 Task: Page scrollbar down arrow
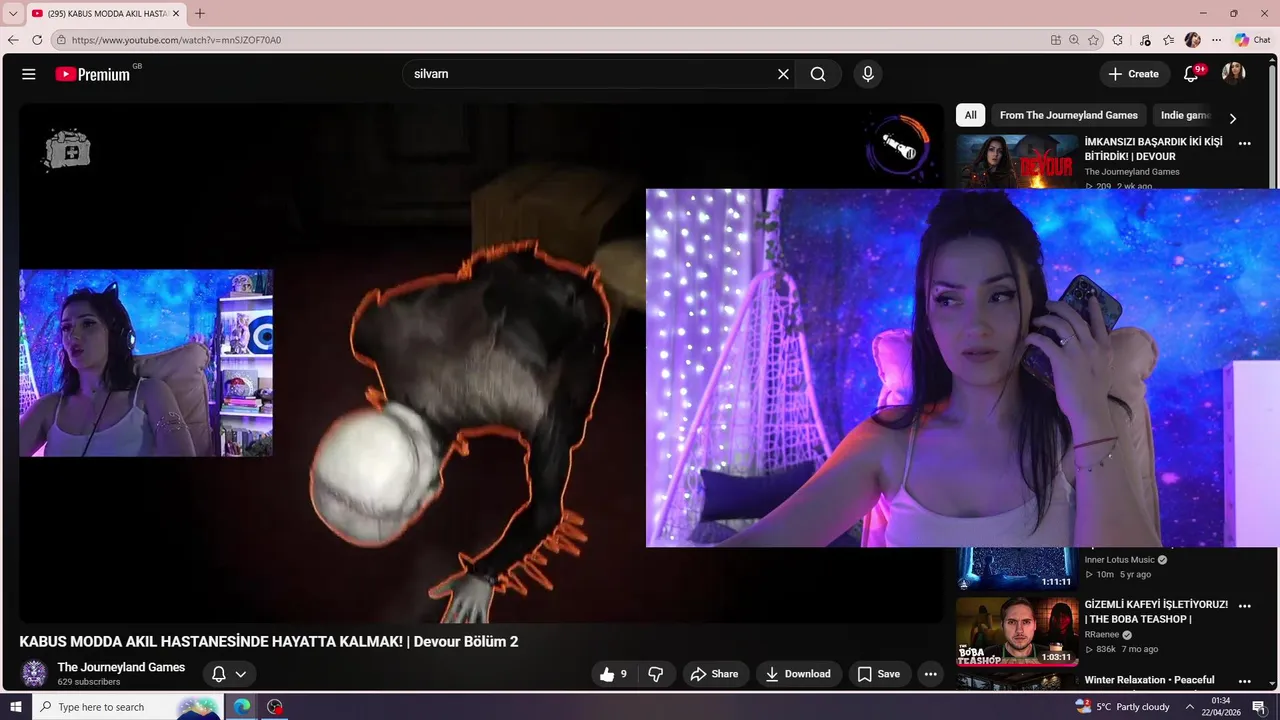pyautogui.click(x=1273, y=685)
